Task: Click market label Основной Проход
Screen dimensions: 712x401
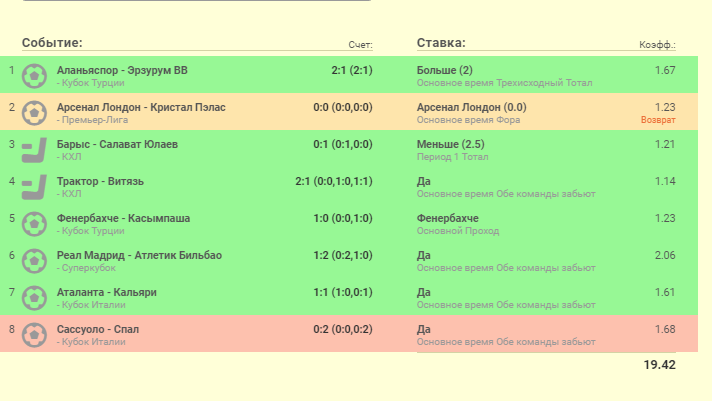Action: pyautogui.click(x=458, y=231)
